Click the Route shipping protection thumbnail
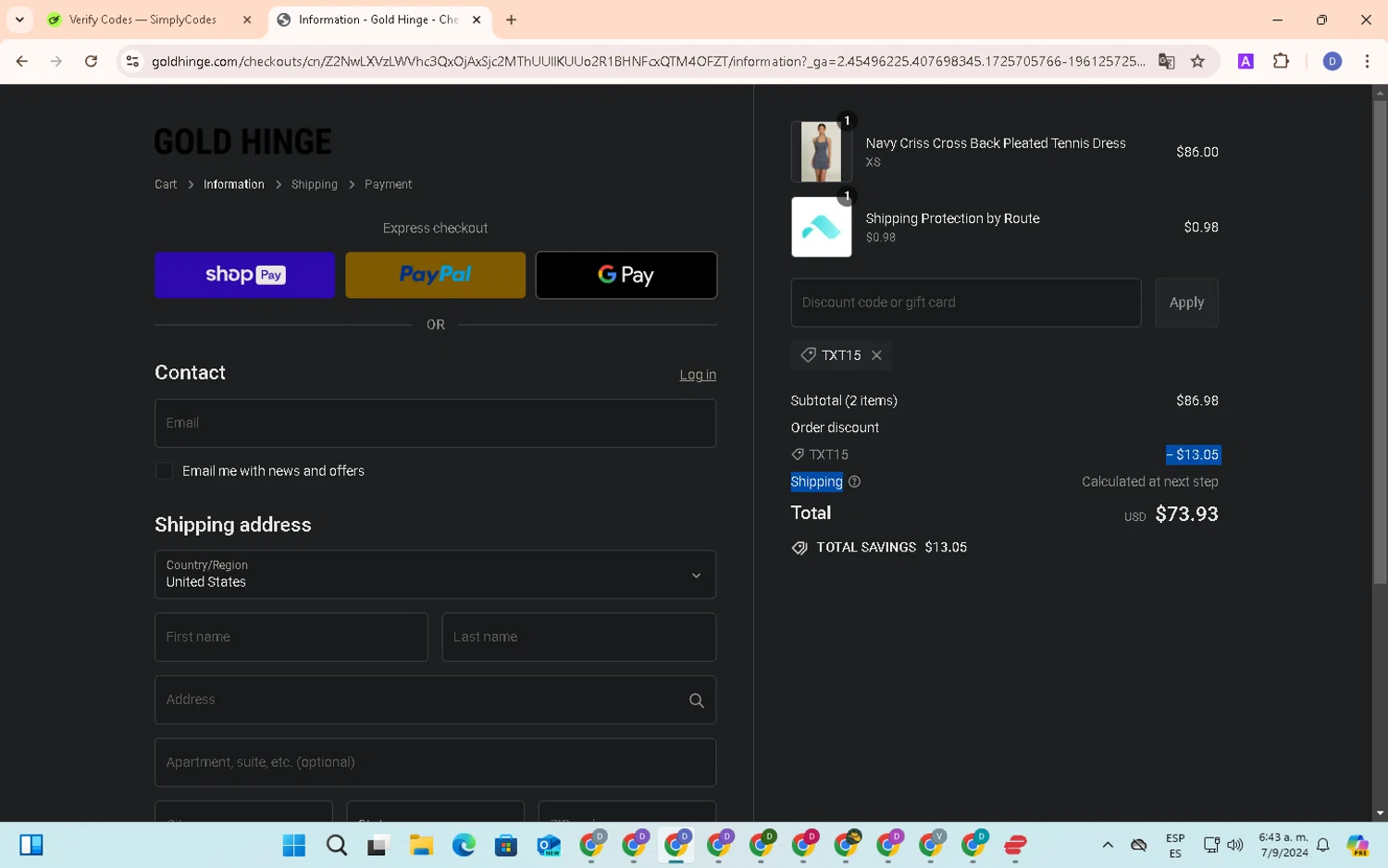The height and width of the screenshot is (868, 1388). [x=821, y=227]
